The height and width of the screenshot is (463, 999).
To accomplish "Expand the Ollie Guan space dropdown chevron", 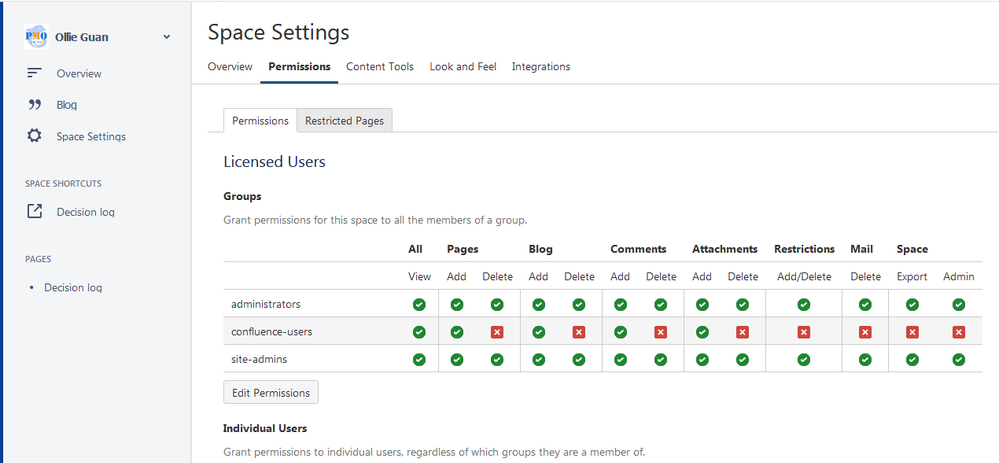I will 167,37.
